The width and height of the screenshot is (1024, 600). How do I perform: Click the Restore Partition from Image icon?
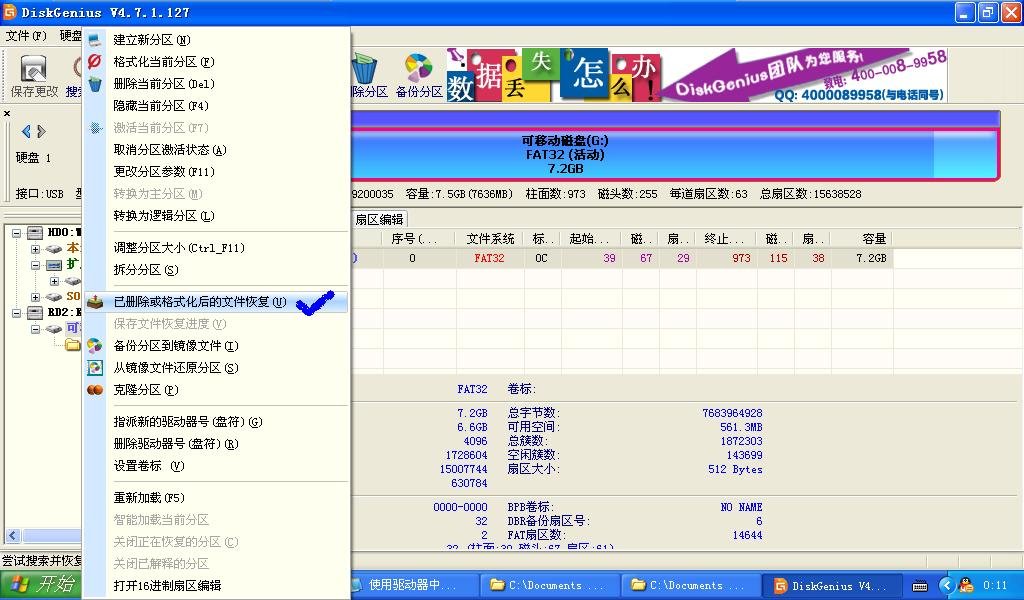[x=95, y=367]
